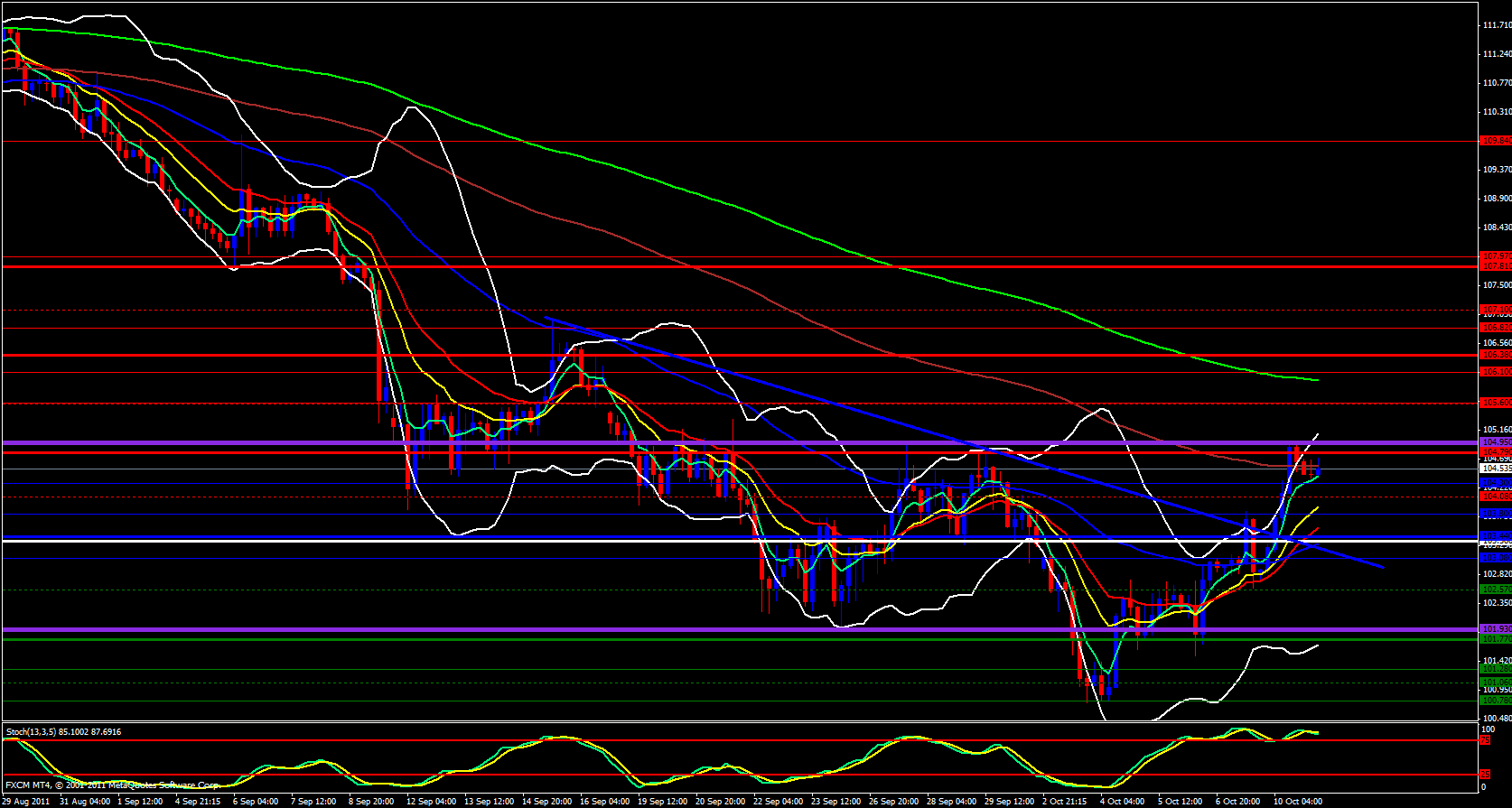Click the 10 Oct 04:00 time label
This screenshot has width=1512, height=808.
(x=1297, y=801)
